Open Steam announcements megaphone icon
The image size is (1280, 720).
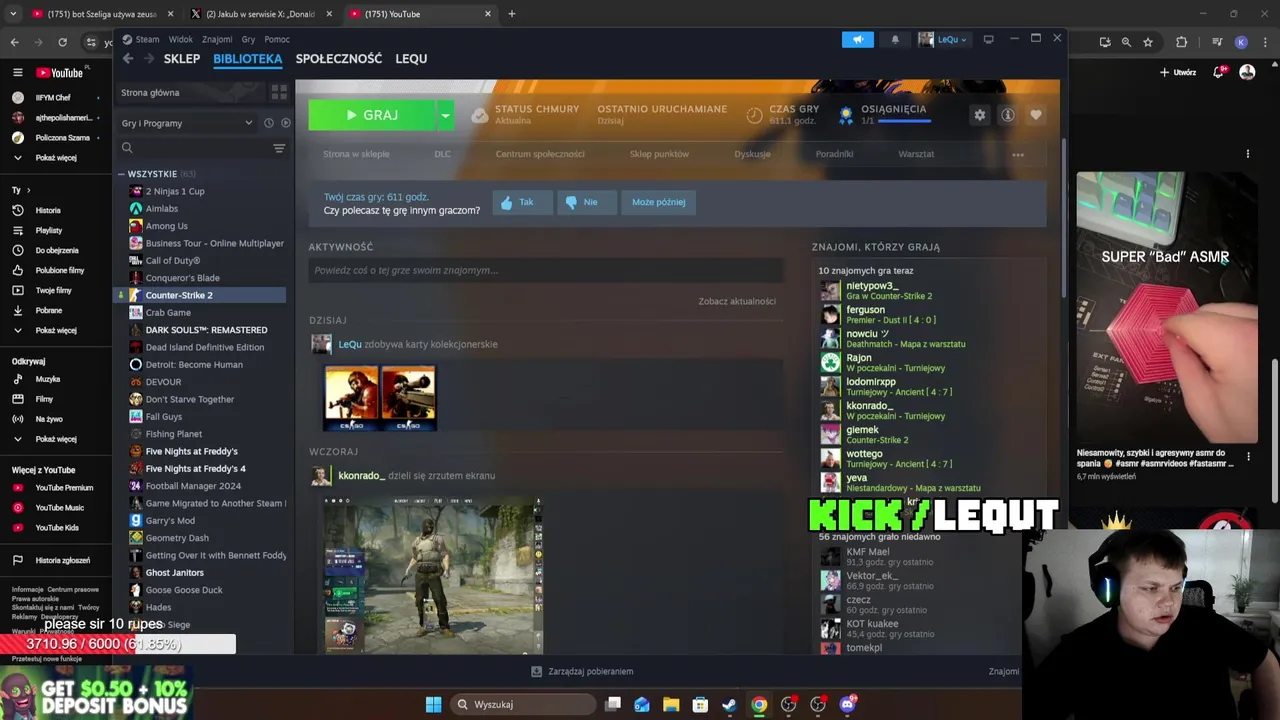tap(857, 39)
